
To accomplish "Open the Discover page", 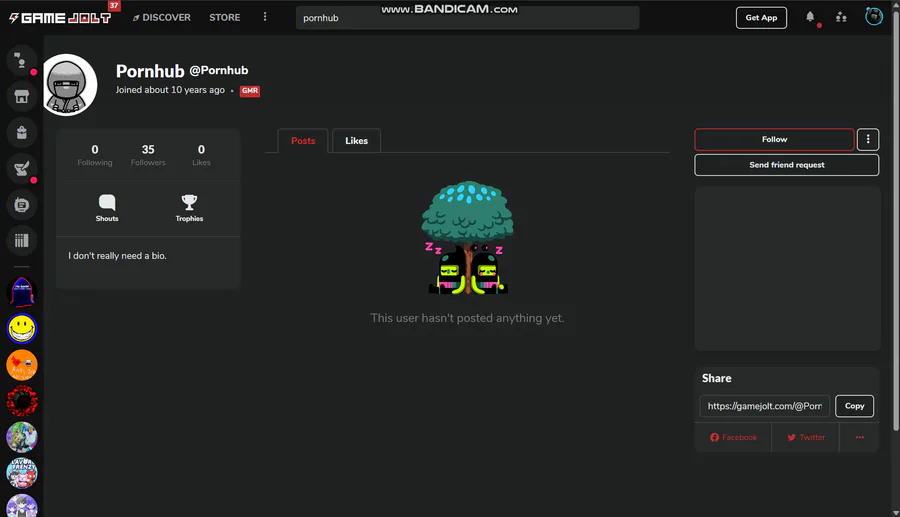I will (x=162, y=18).
